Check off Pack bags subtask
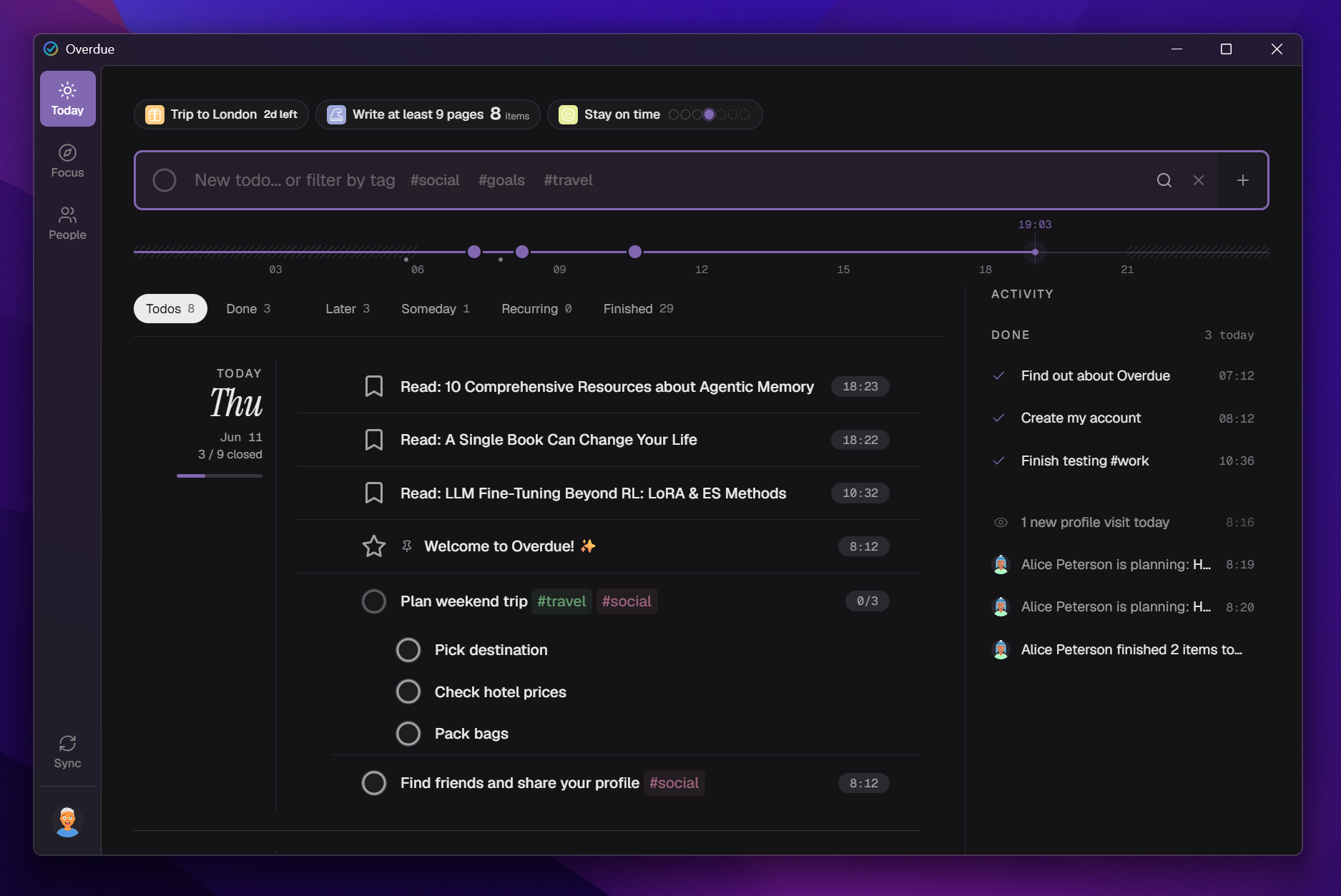This screenshot has width=1341, height=896. (x=408, y=734)
